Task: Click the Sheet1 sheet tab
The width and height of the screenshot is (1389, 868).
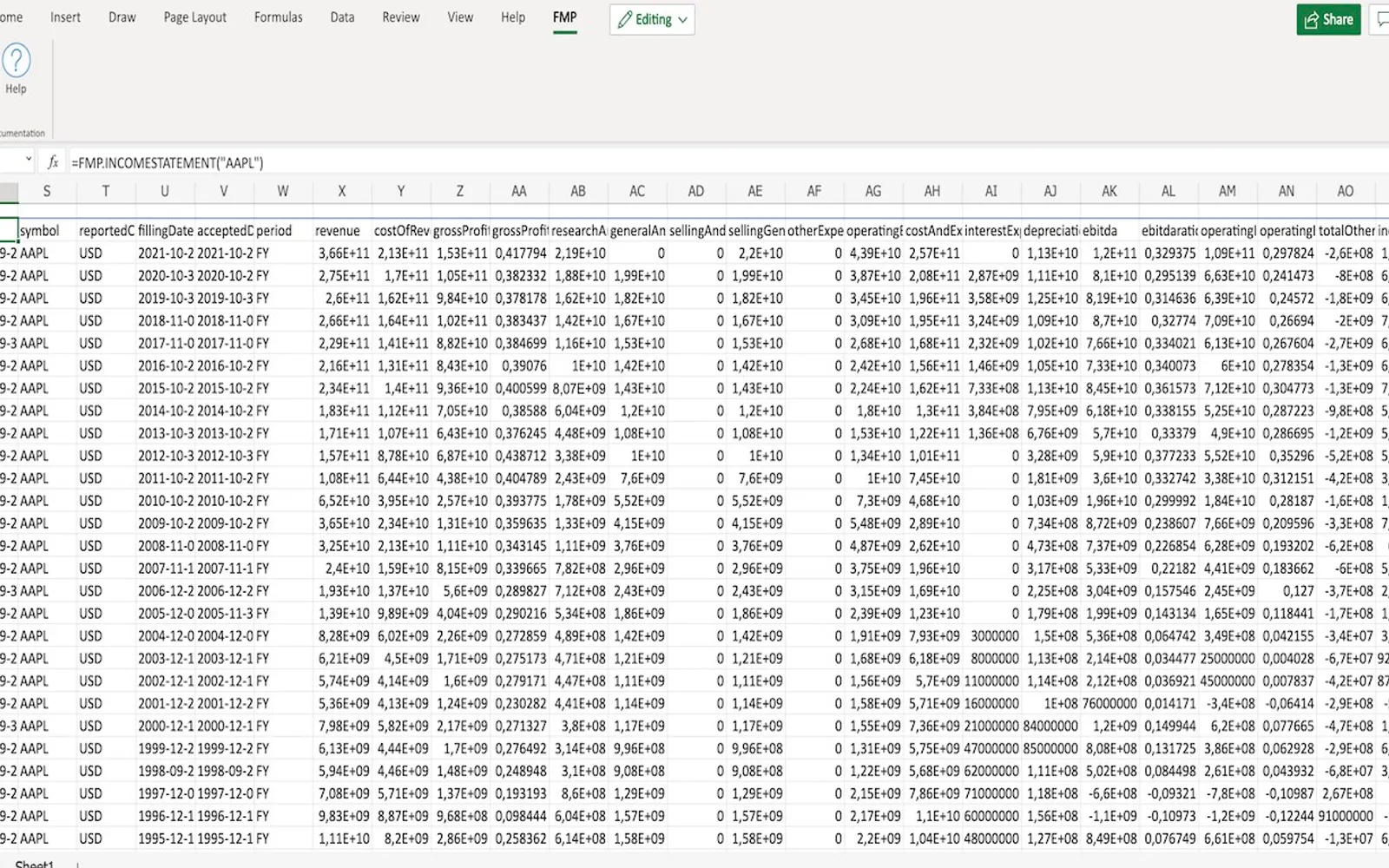Action: 34,864
